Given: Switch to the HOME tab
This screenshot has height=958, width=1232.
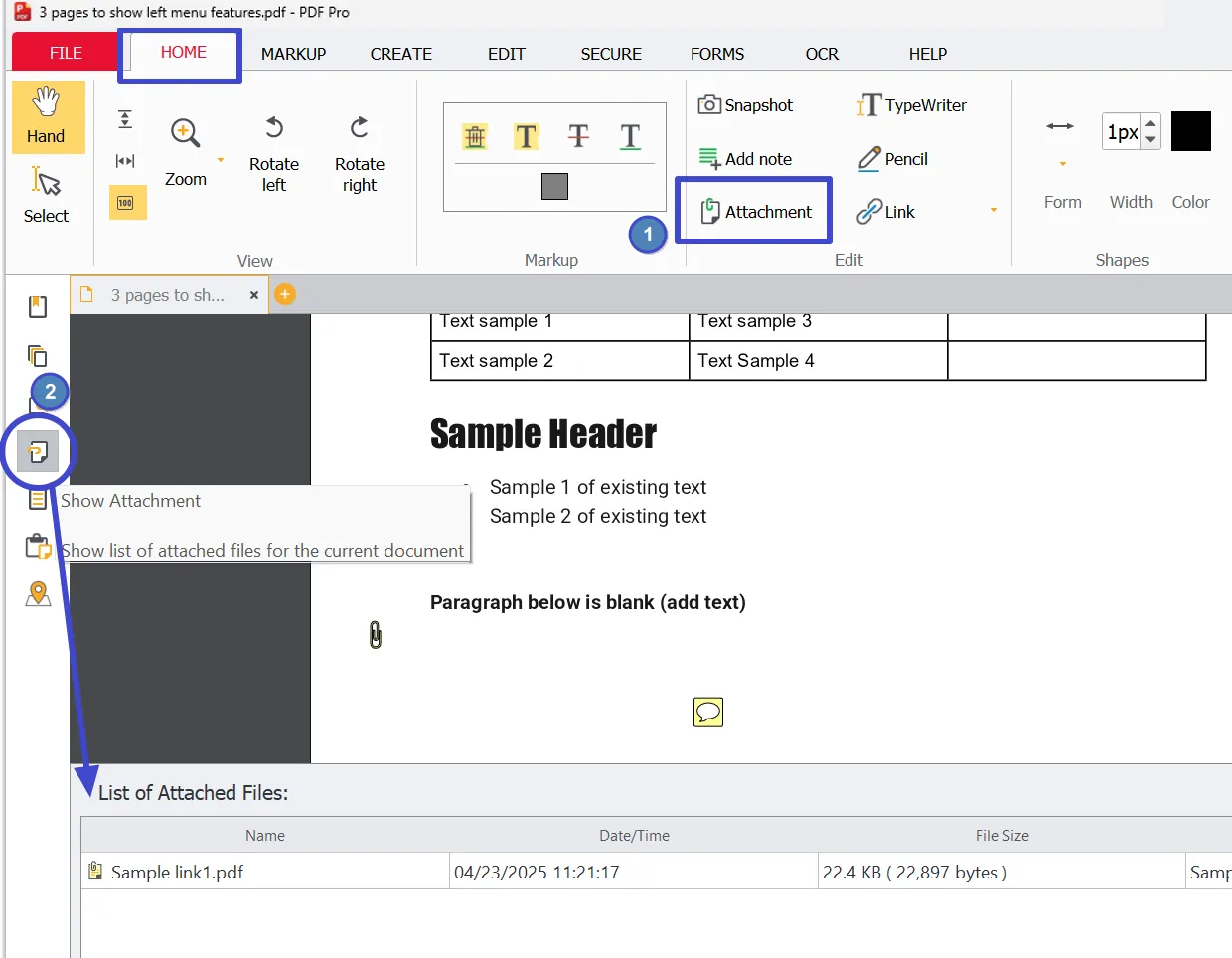Looking at the screenshot, I should [x=184, y=52].
